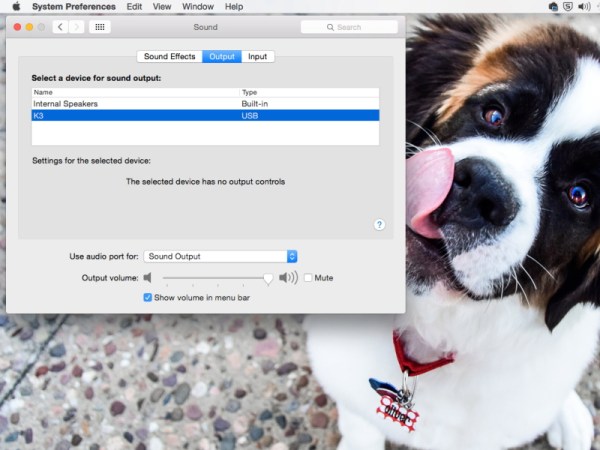Viewport: 600px width, 450px height.
Task: Expand the Sound Output audio port dropdown
Action: coord(221,257)
